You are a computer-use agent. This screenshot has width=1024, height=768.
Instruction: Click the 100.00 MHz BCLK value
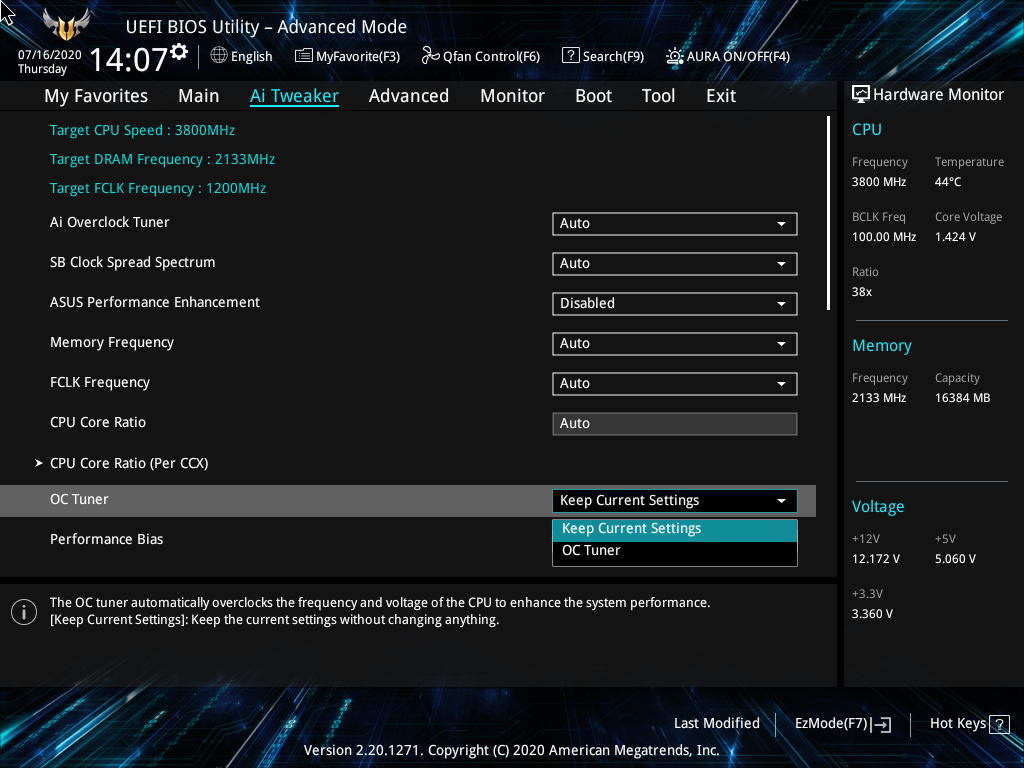tap(884, 237)
